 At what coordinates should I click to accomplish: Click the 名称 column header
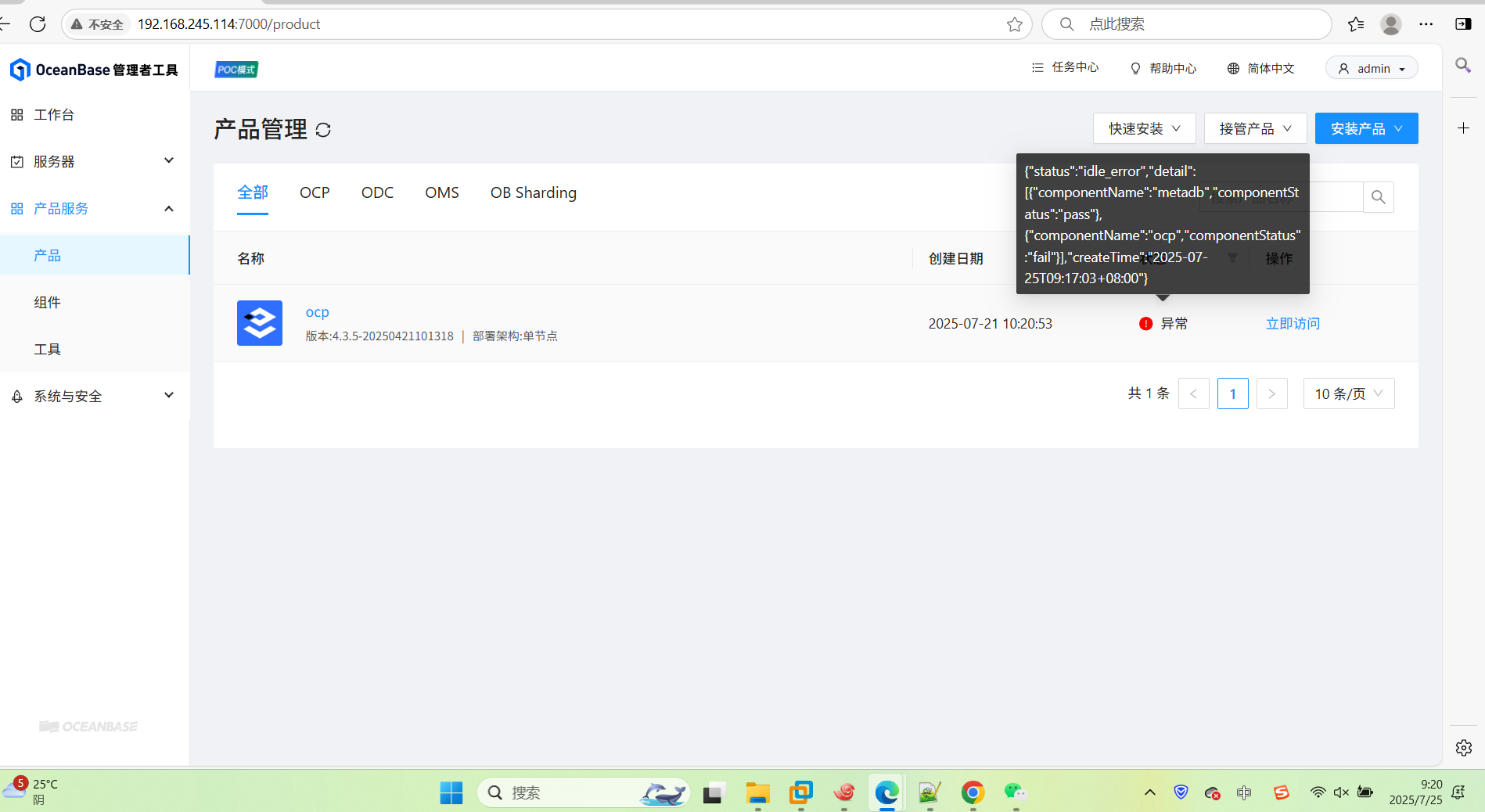tap(250, 259)
